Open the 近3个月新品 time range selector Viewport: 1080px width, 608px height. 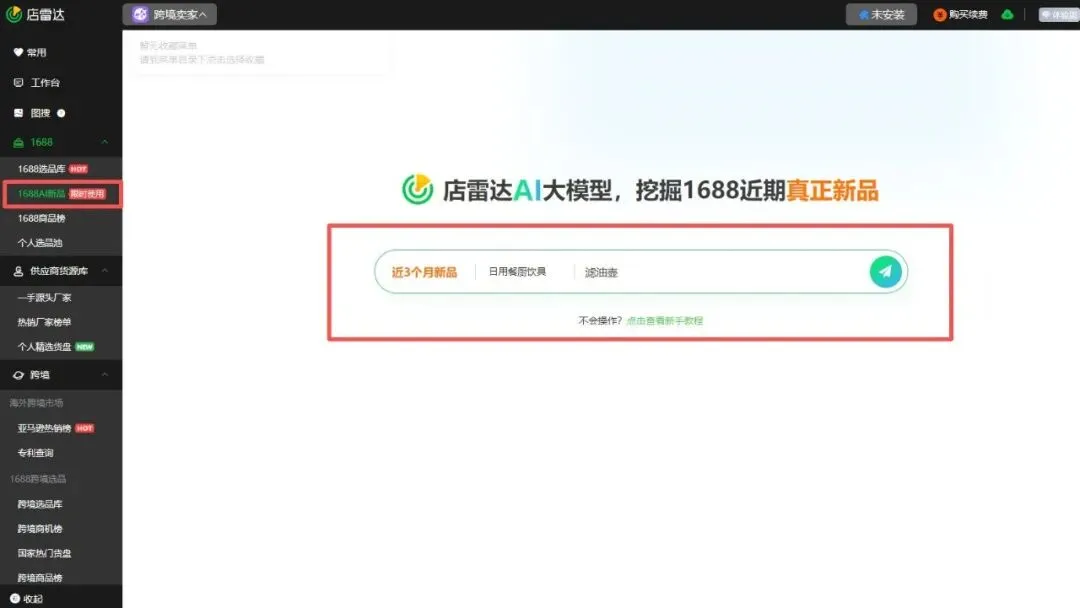click(424, 272)
